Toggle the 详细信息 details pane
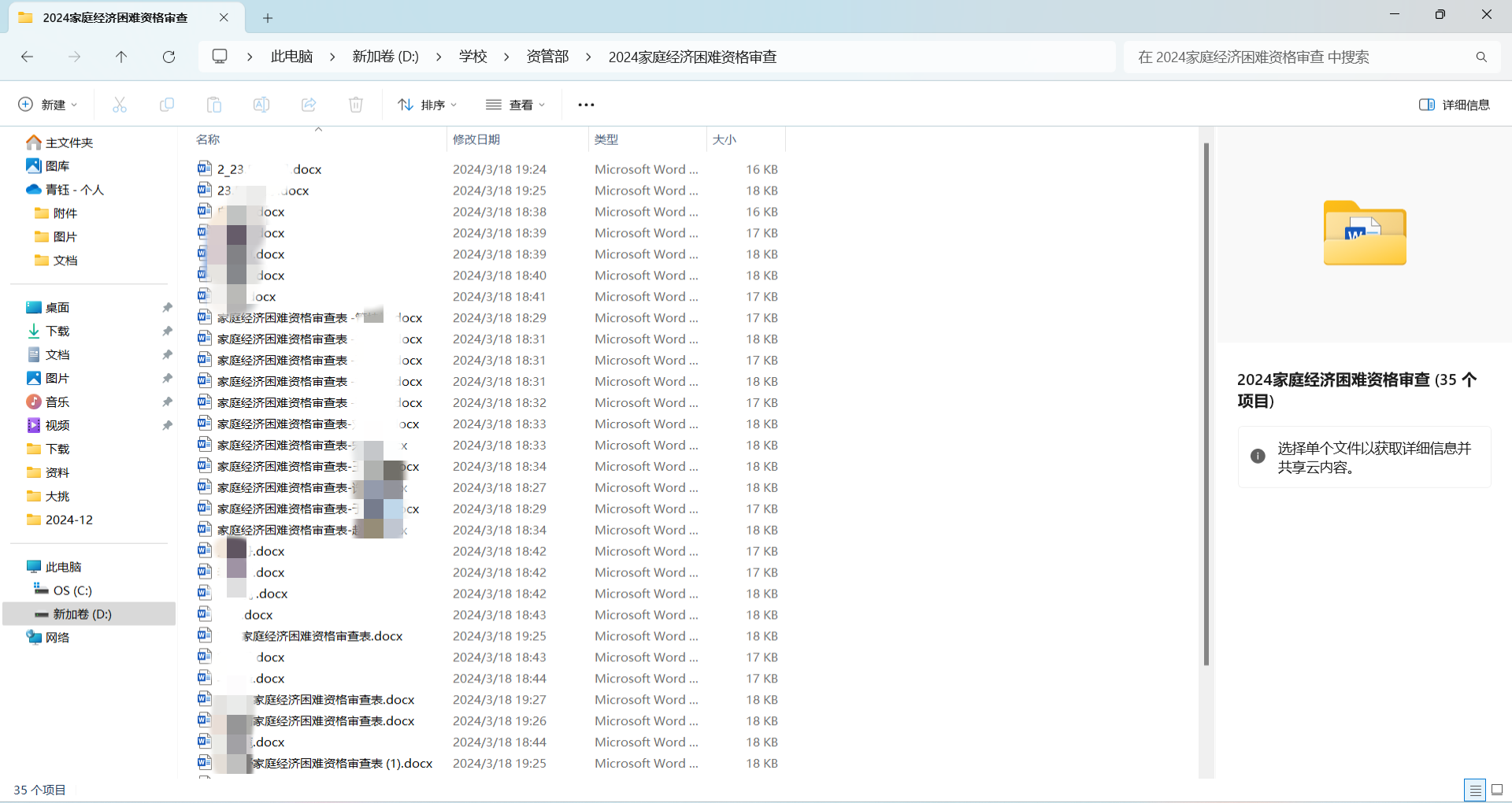Screen dimensions: 1512x803 point(1454,105)
